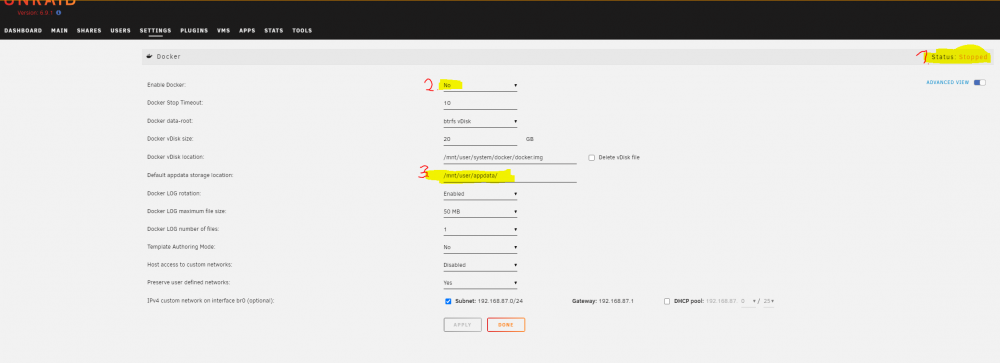Click the Docker vDisk location field

point(510,157)
